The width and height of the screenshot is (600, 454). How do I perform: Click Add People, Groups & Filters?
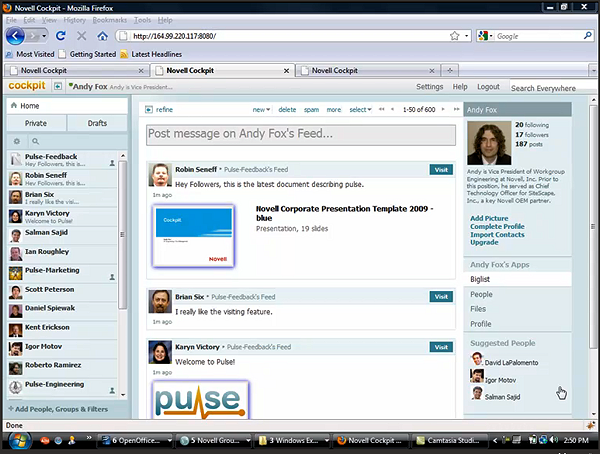coord(58,409)
